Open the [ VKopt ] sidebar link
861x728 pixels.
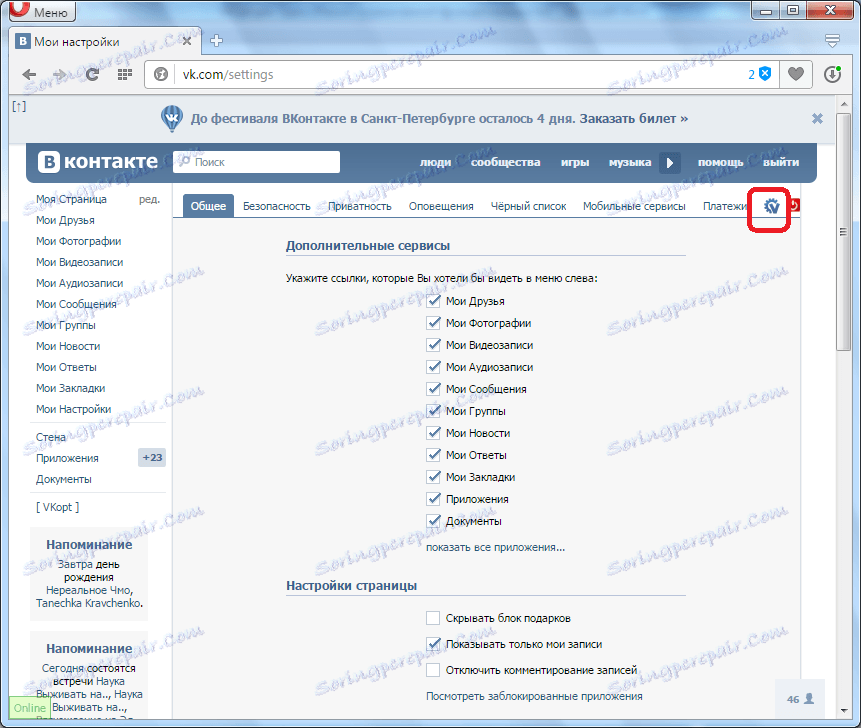coord(58,507)
